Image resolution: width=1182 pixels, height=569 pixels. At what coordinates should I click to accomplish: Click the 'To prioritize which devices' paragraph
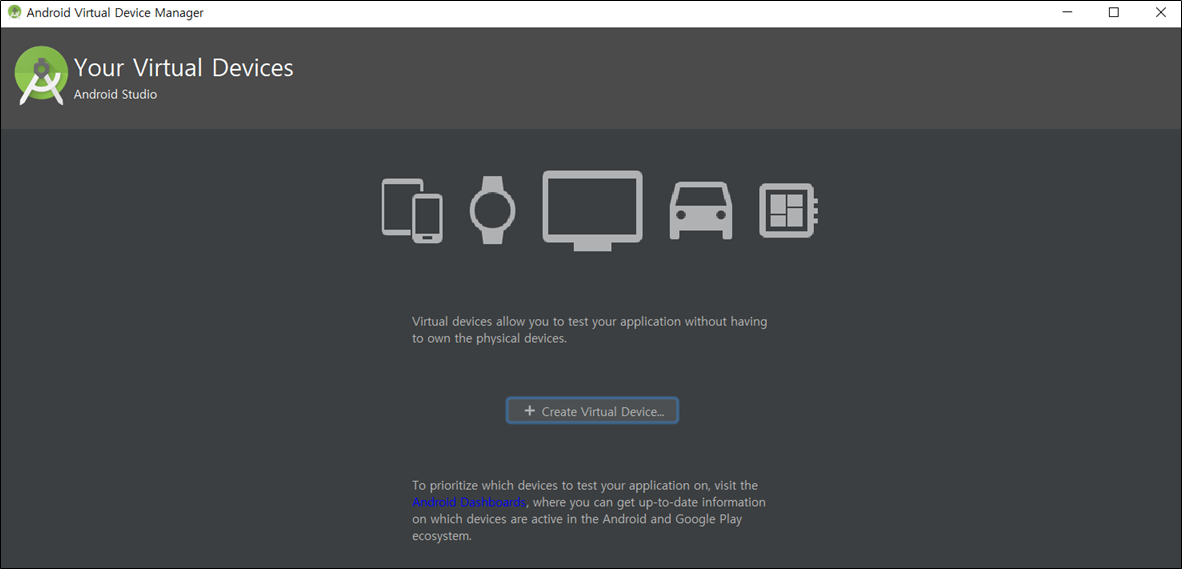click(589, 511)
